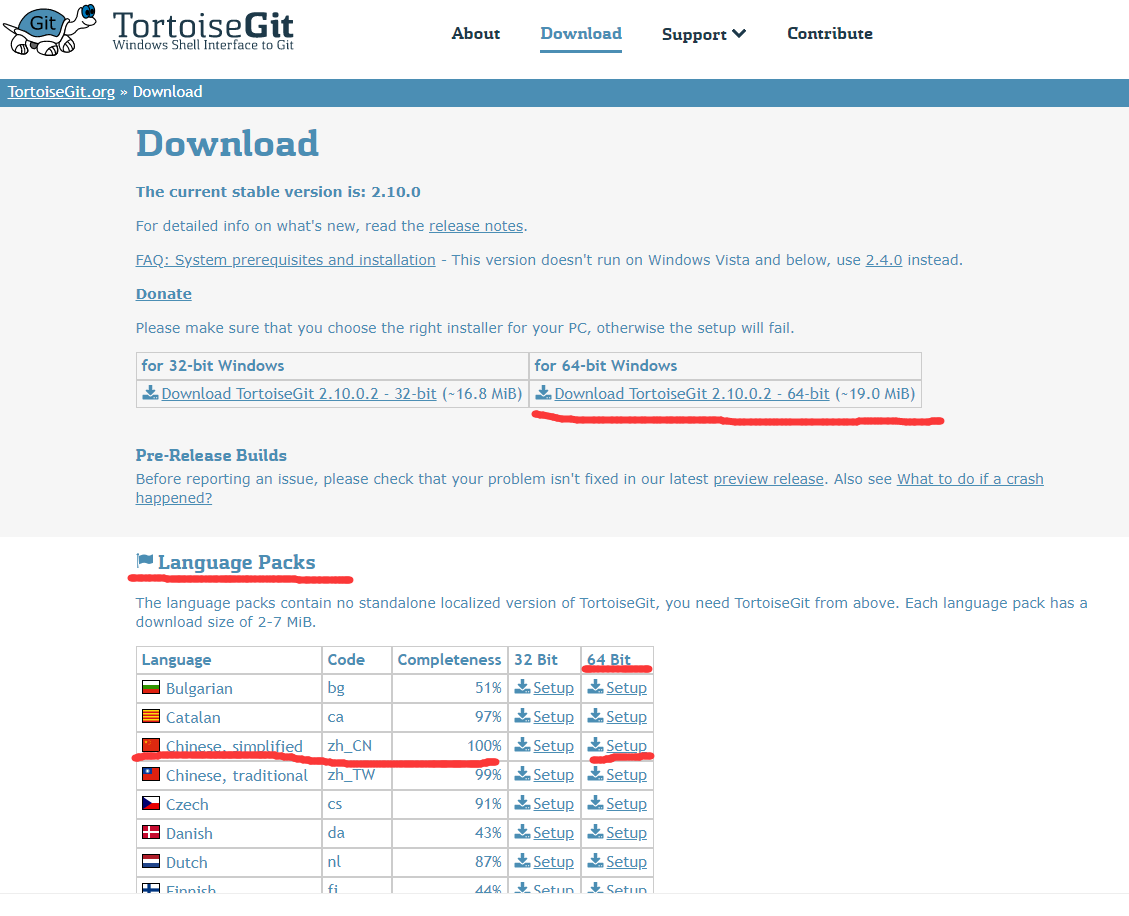Click the '43%' completeness value
Image resolution: width=1129 pixels, height=916 pixels.
tap(488, 833)
